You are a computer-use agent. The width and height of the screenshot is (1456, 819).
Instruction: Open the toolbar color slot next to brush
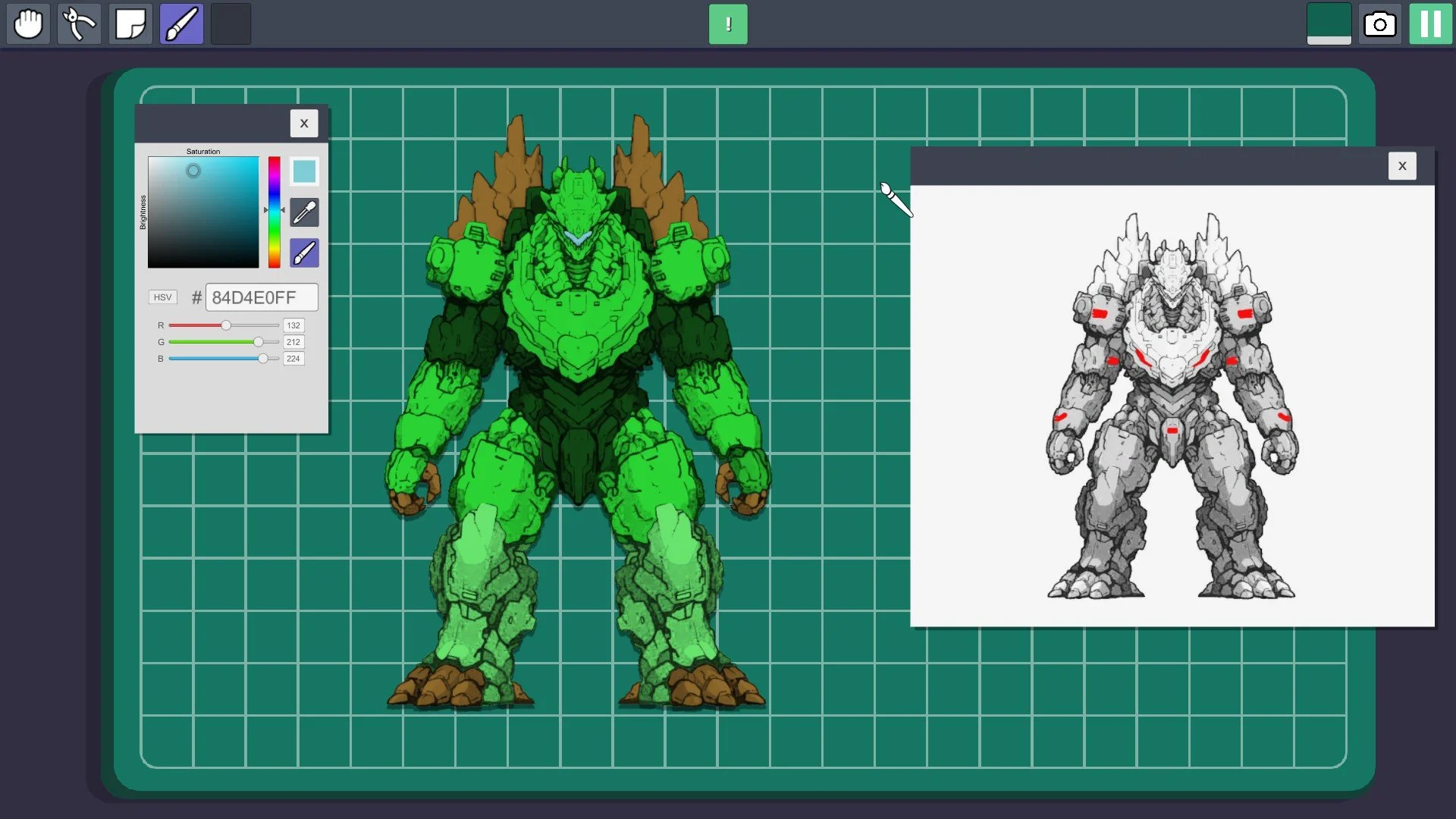pyautogui.click(x=231, y=24)
